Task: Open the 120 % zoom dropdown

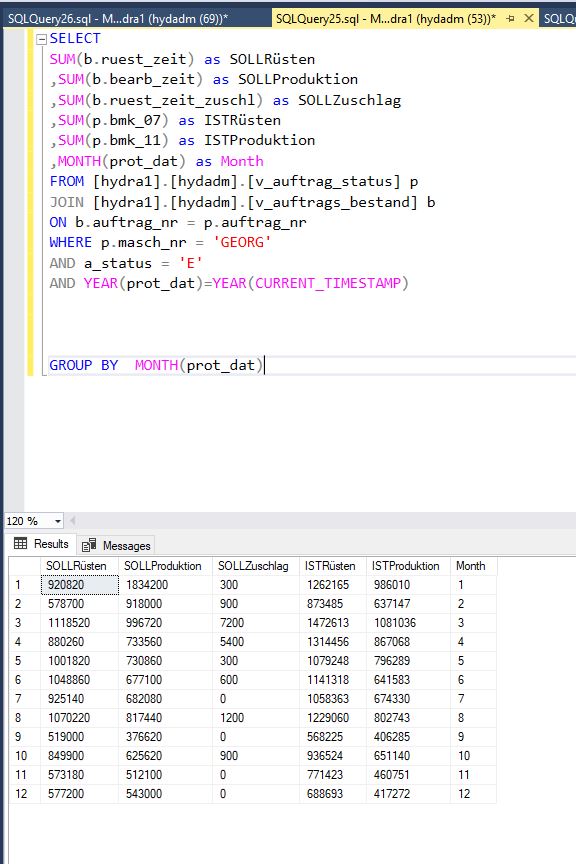Action: pos(57,521)
